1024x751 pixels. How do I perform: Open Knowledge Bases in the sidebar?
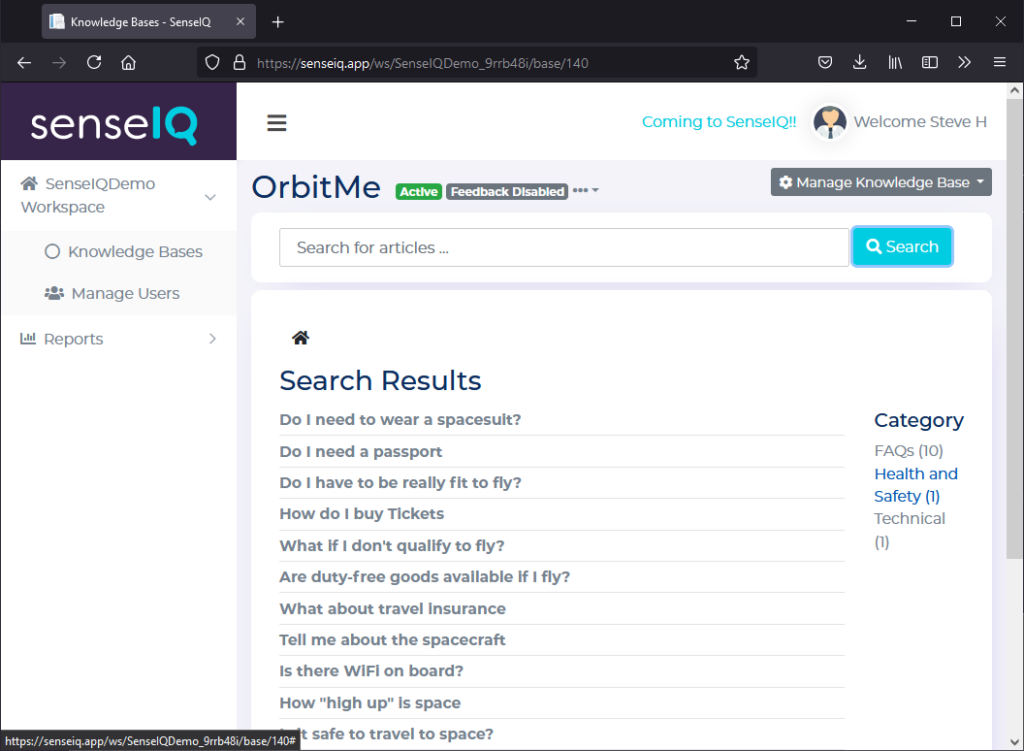click(123, 251)
